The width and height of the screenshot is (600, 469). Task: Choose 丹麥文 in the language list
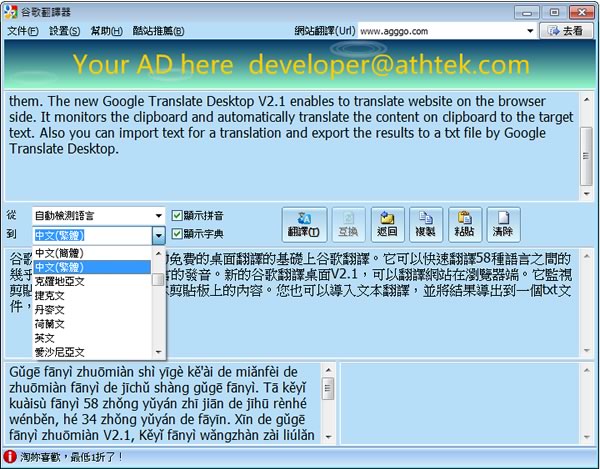tap(92, 309)
